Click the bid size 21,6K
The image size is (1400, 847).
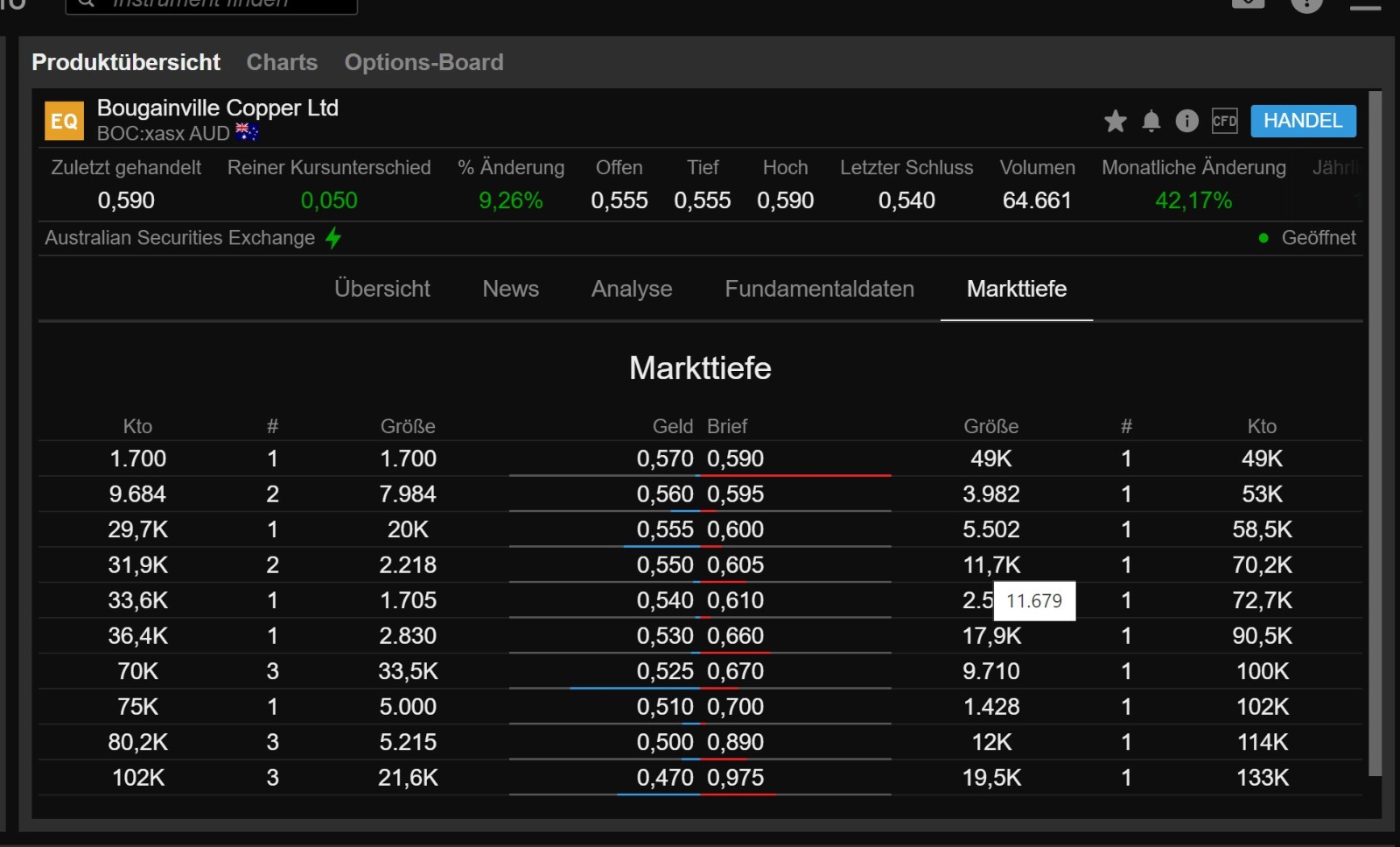[x=408, y=778]
